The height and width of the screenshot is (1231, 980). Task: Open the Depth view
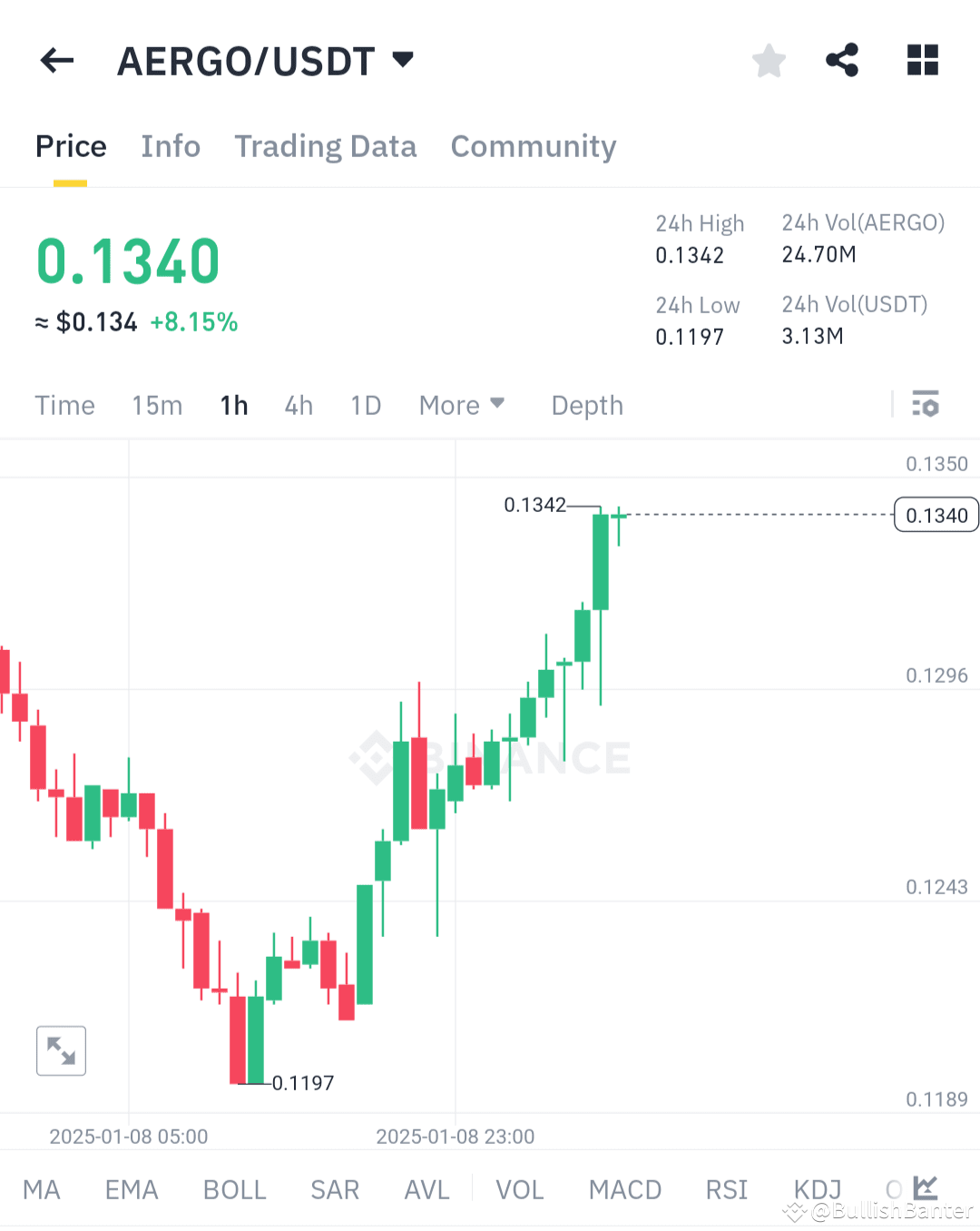coord(586,405)
